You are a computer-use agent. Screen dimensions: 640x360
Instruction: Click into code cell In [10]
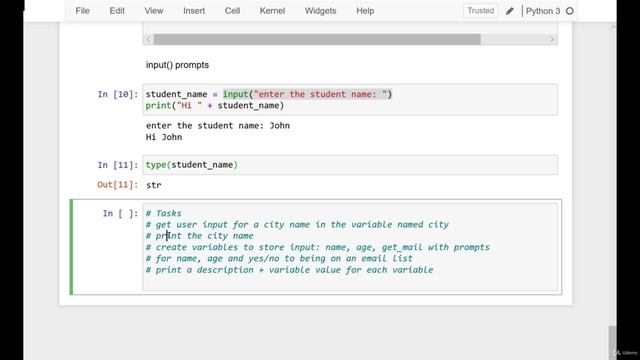click(350, 100)
